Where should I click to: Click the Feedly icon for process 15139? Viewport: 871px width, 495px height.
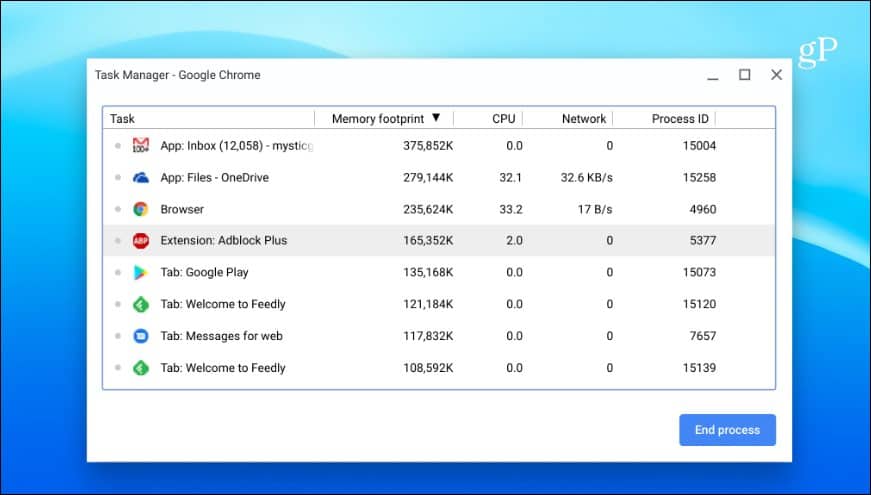141,368
